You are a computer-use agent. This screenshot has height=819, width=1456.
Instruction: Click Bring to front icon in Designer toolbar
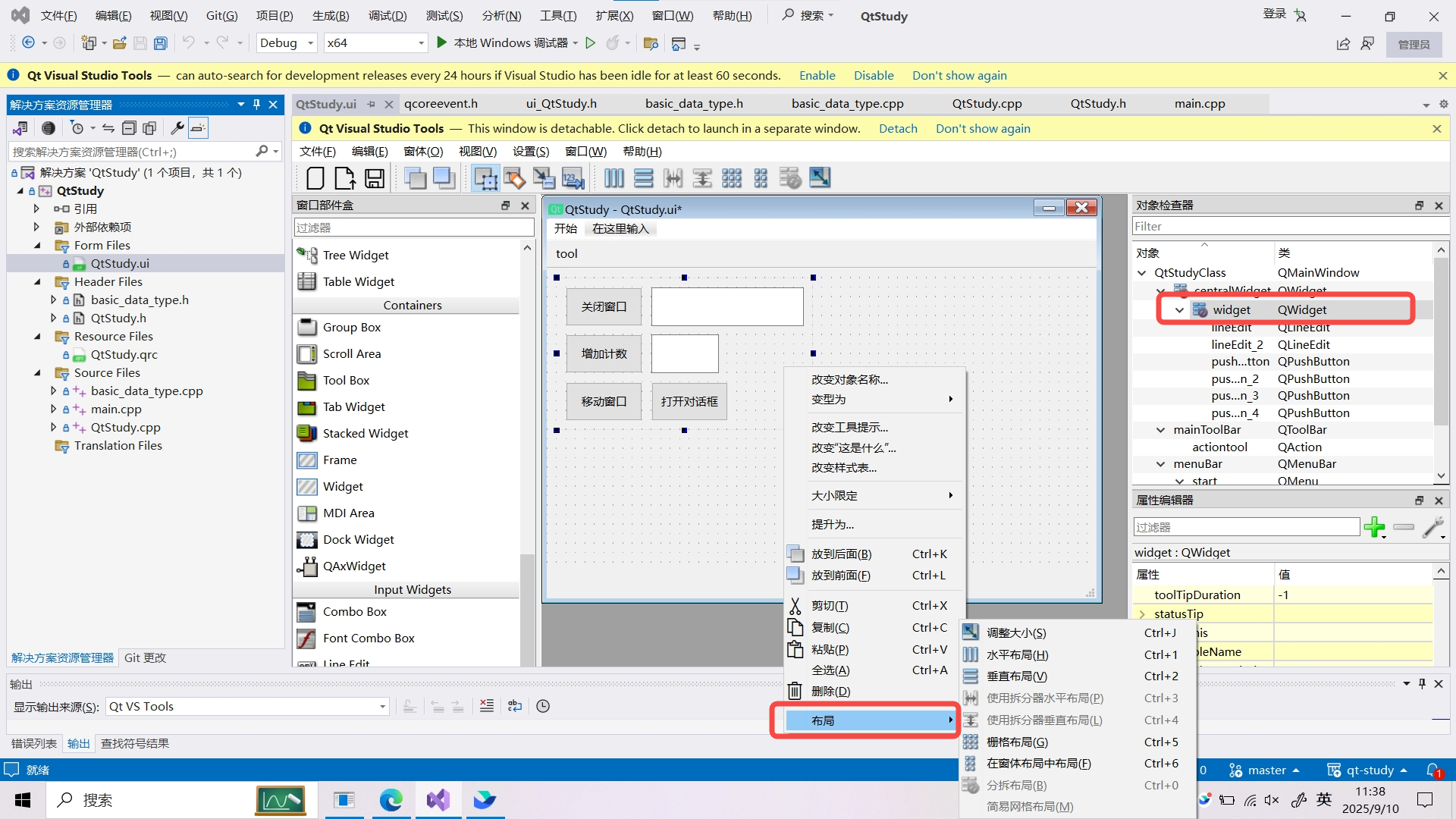point(444,178)
